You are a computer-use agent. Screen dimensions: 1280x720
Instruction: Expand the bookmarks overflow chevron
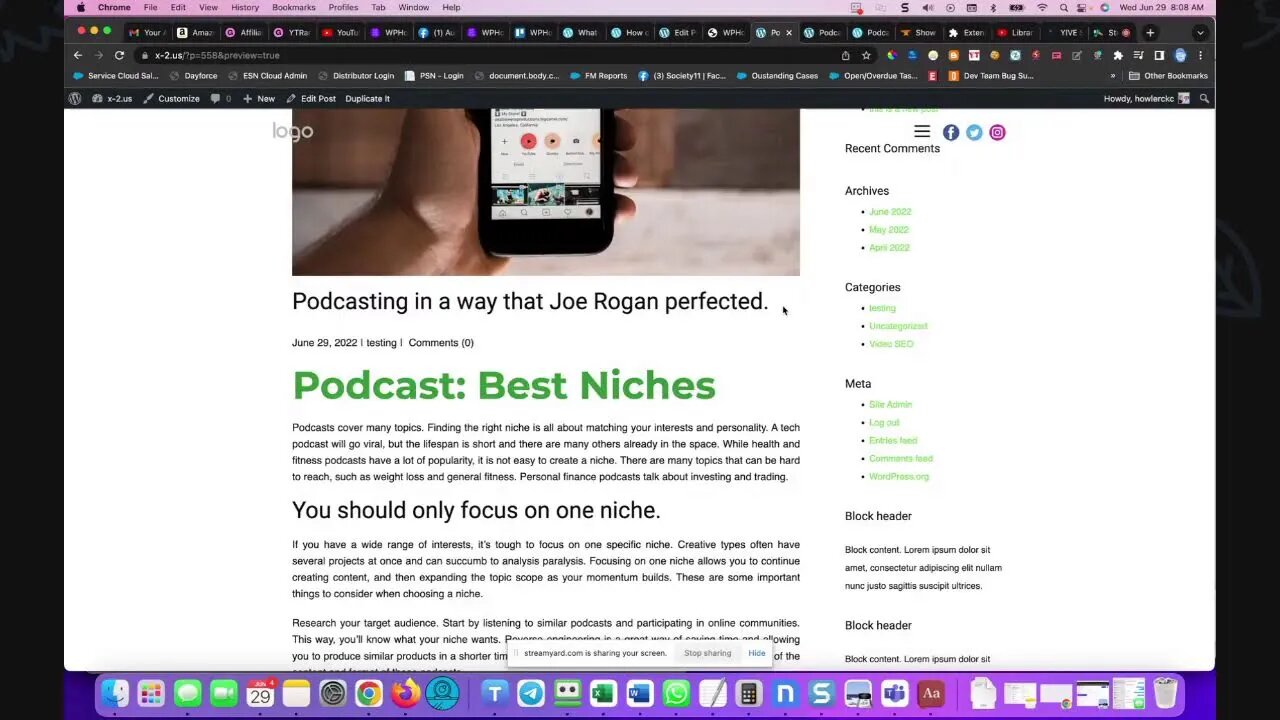pyautogui.click(x=1112, y=76)
